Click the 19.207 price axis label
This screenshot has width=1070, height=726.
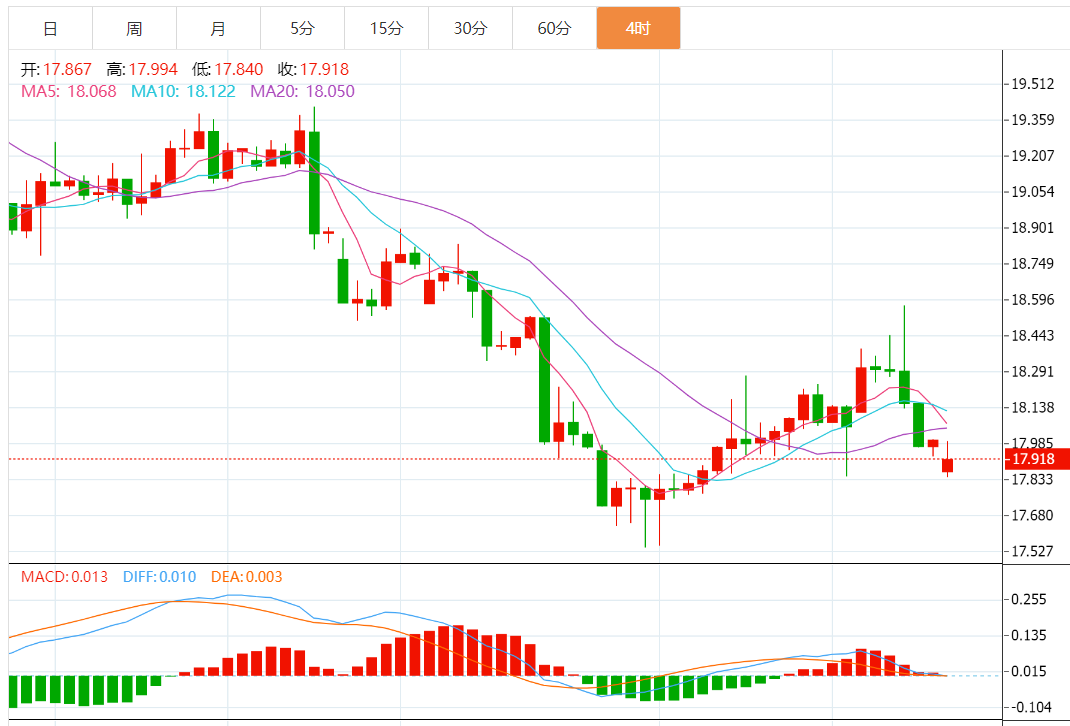pos(1032,156)
